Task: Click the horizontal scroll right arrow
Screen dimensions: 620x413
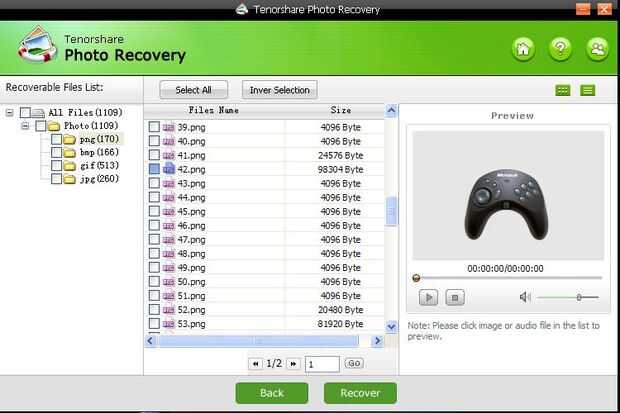Action: coord(378,341)
